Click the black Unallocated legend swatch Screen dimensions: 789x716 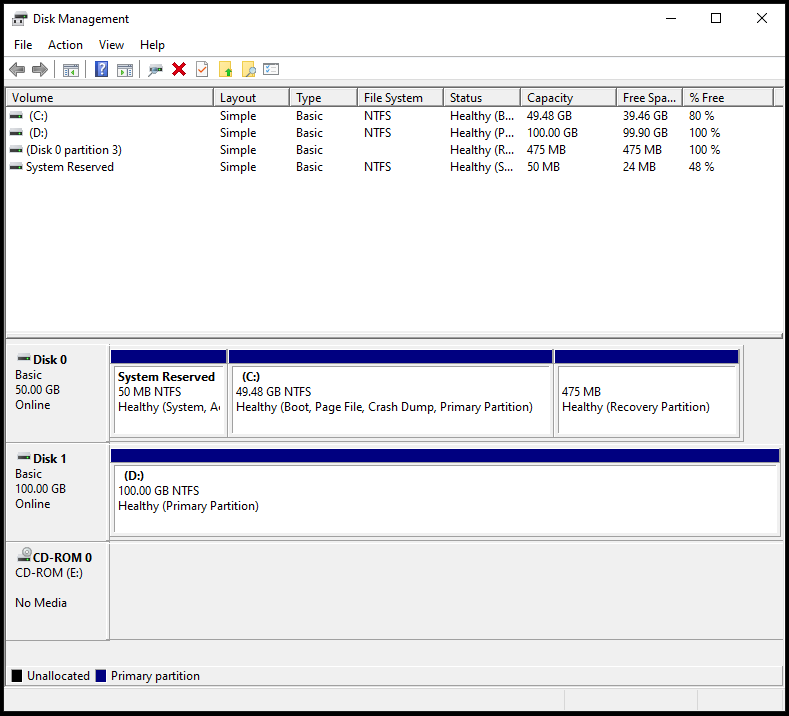tap(17, 676)
